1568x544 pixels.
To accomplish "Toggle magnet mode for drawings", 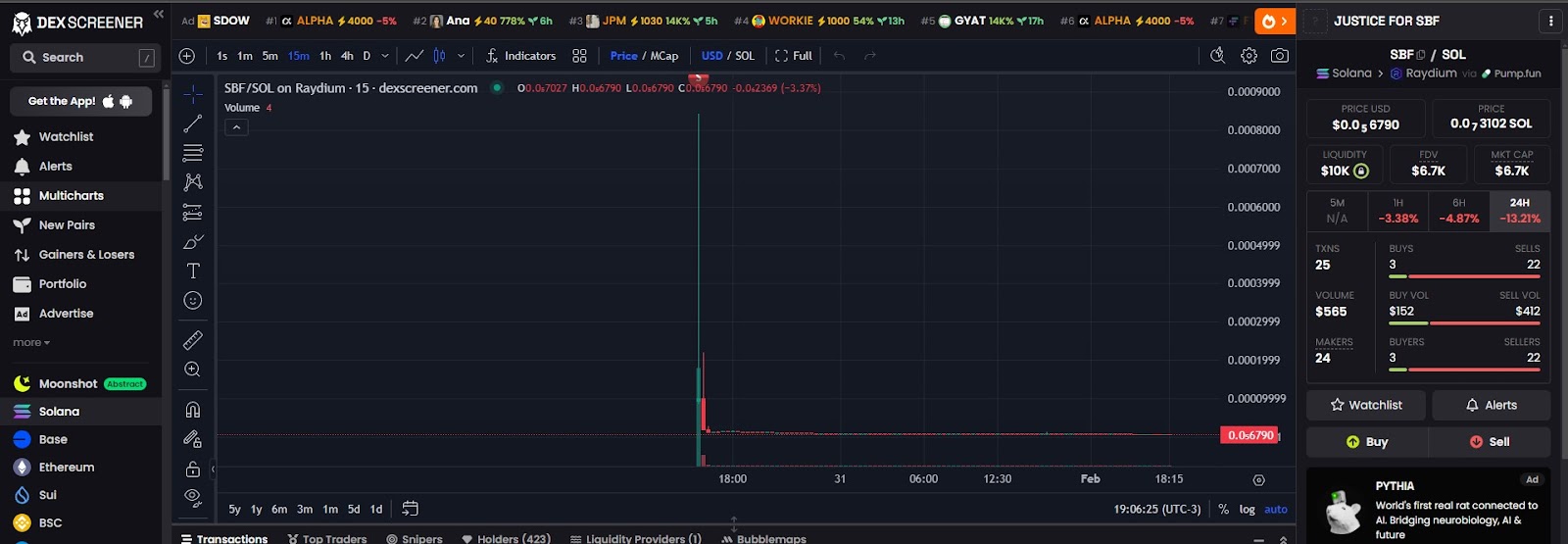I will click(x=193, y=410).
